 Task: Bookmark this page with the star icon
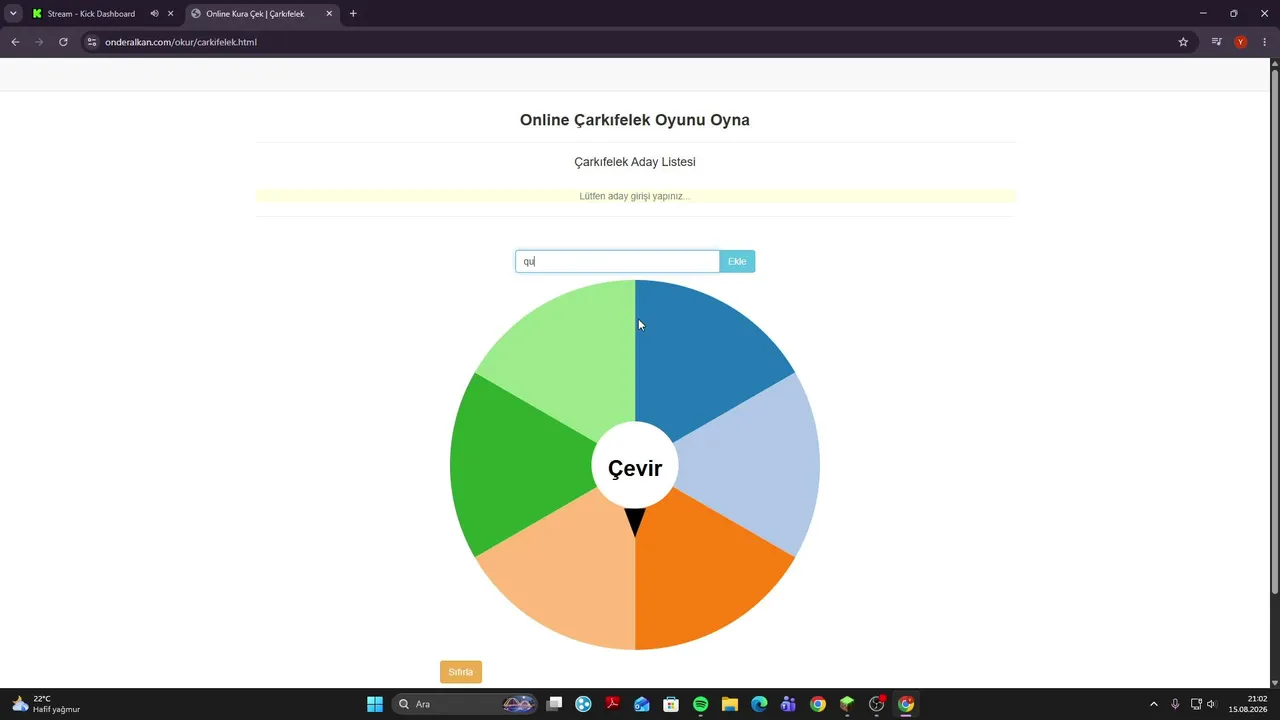pyautogui.click(x=1183, y=42)
